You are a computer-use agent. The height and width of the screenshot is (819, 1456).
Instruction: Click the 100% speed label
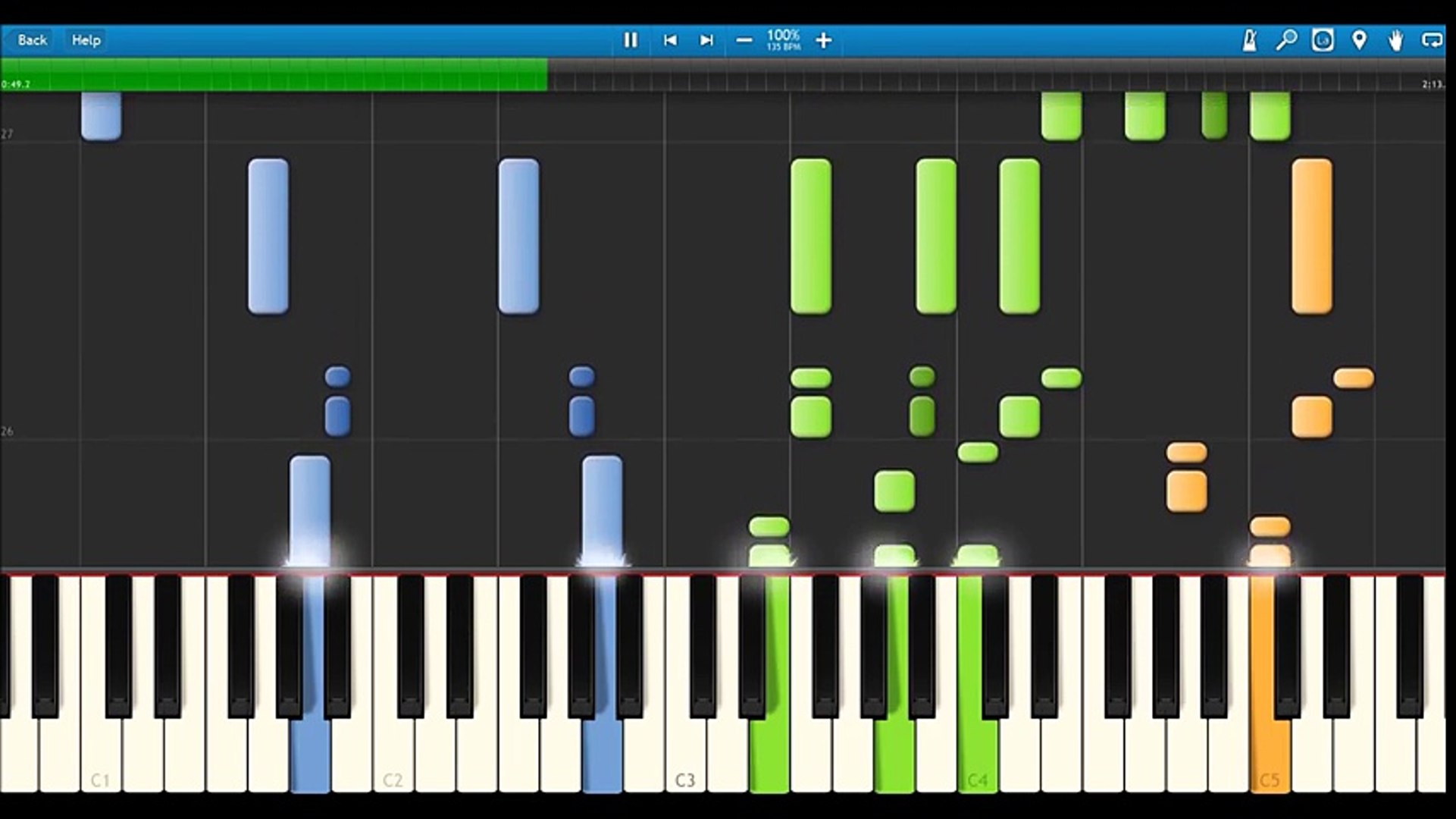point(783,36)
